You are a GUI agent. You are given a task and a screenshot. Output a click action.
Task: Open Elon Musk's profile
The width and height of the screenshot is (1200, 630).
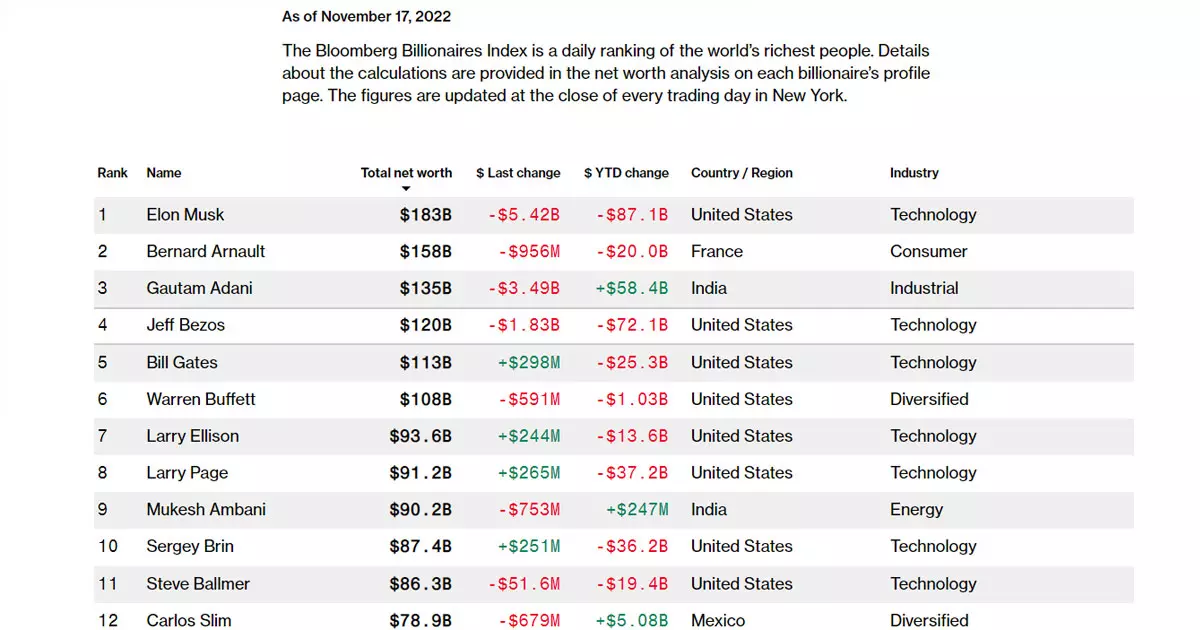tap(185, 215)
